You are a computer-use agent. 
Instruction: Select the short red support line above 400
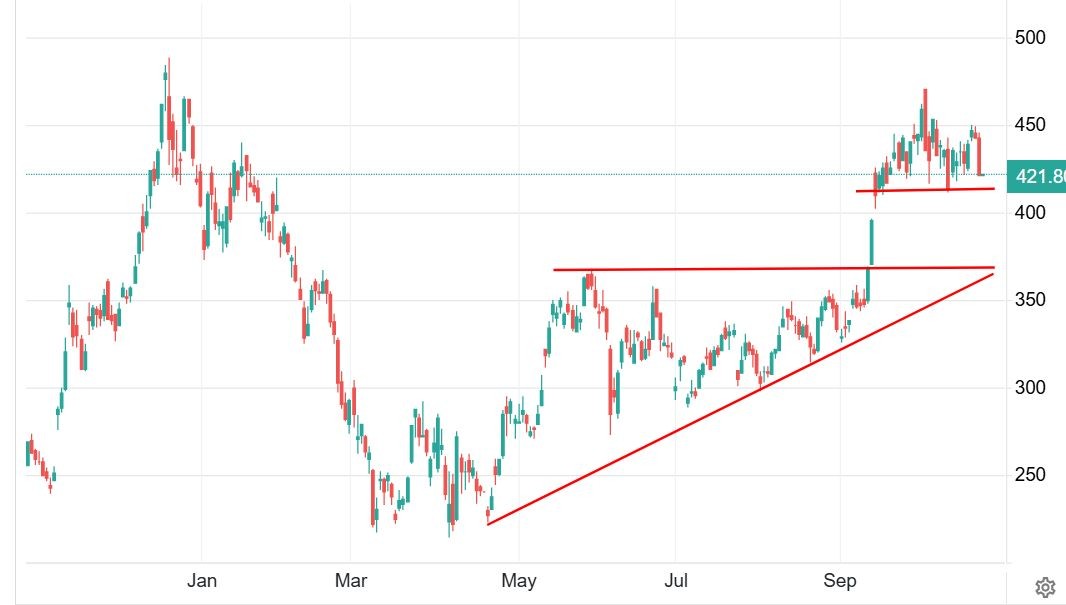(930, 190)
